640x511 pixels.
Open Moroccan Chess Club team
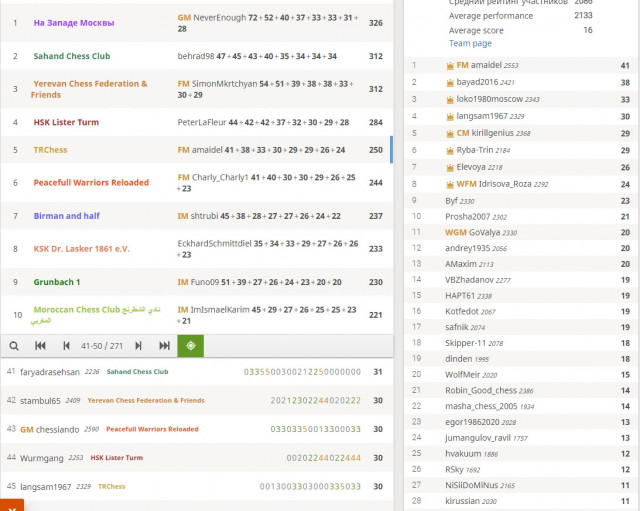[x=96, y=315]
